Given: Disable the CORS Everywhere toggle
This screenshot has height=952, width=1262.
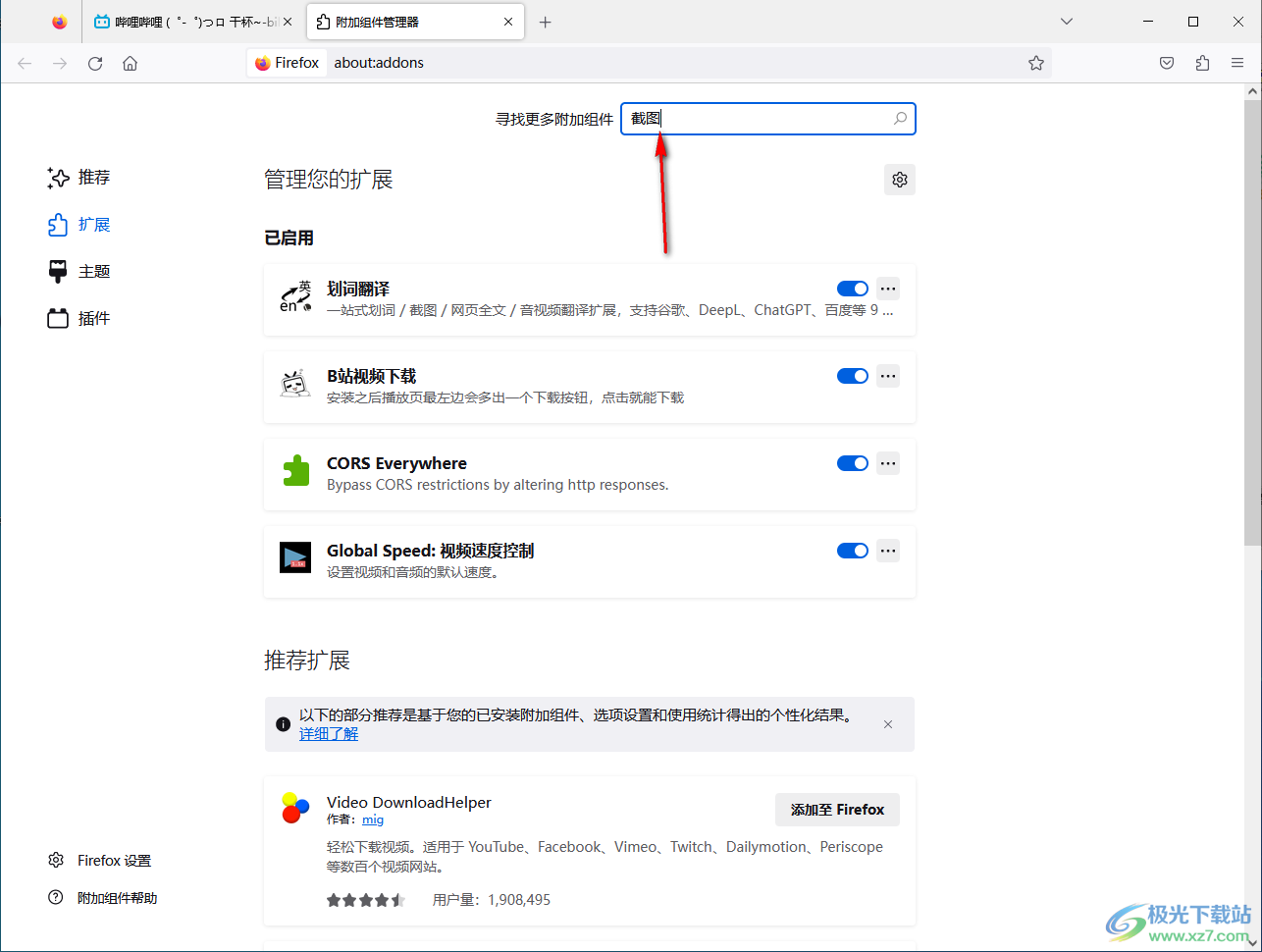Looking at the screenshot, I should [x=853, y=463].
